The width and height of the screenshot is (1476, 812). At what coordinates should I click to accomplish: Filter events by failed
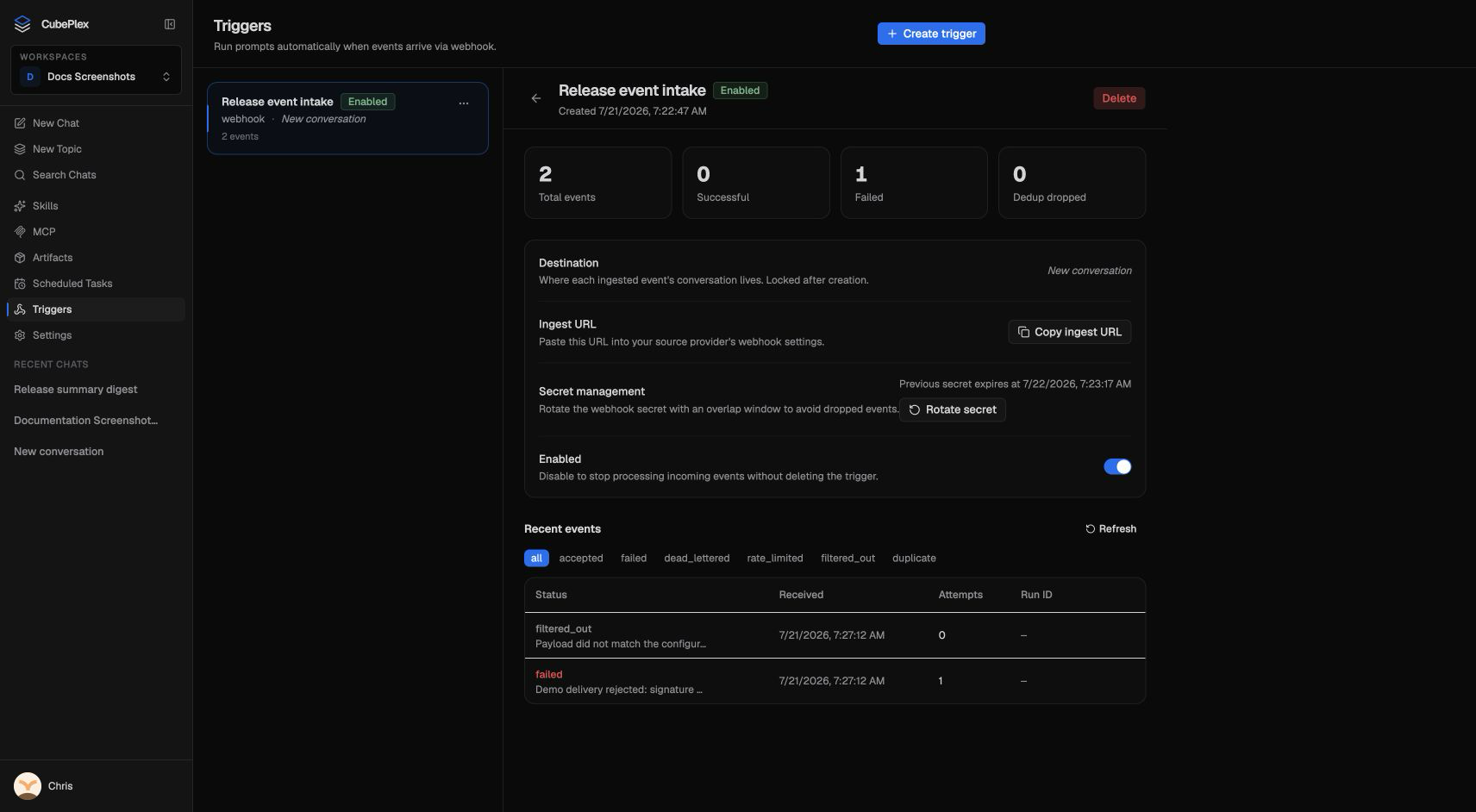click(x=634, y=559)
